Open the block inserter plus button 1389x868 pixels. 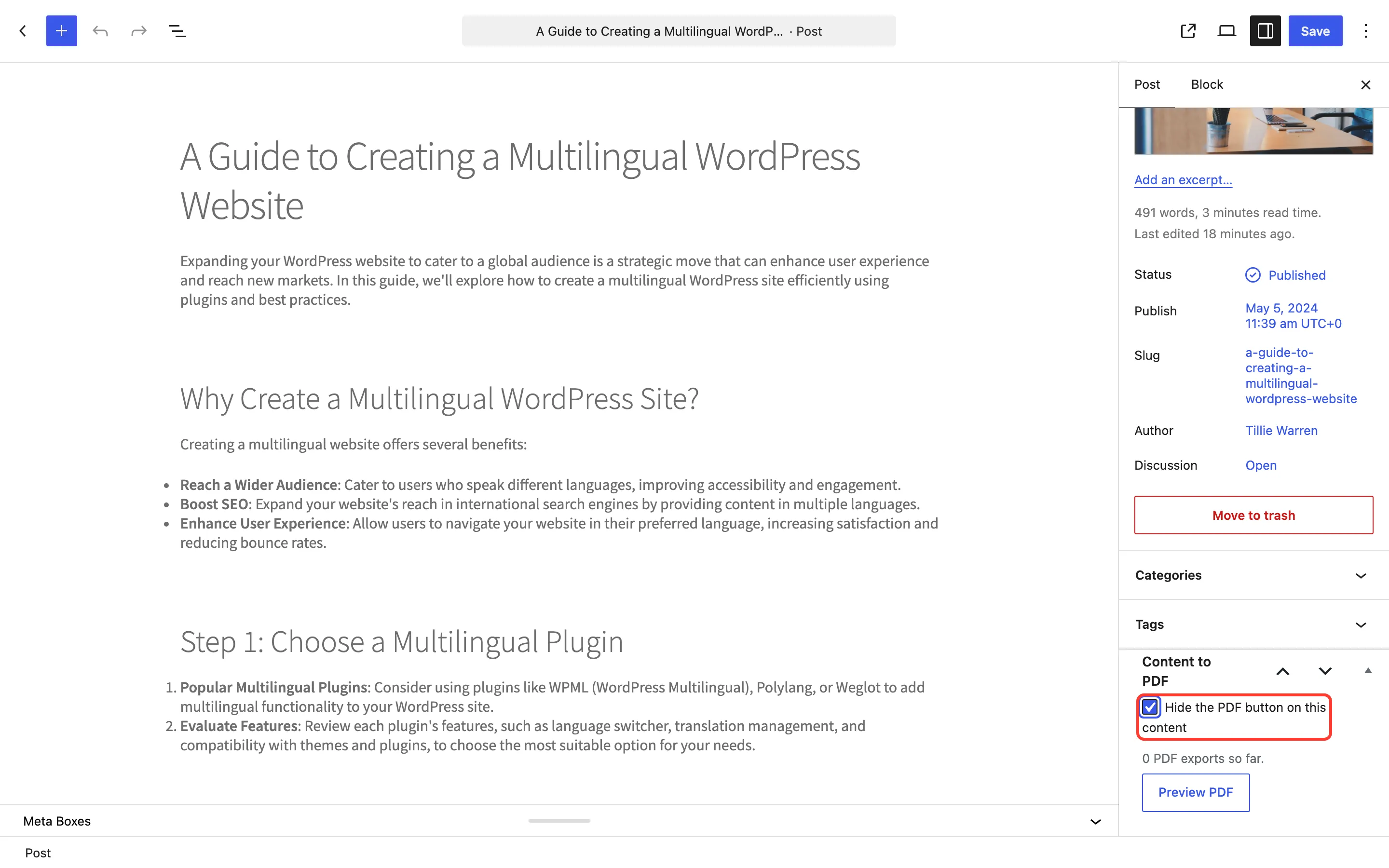click(61, 31)
